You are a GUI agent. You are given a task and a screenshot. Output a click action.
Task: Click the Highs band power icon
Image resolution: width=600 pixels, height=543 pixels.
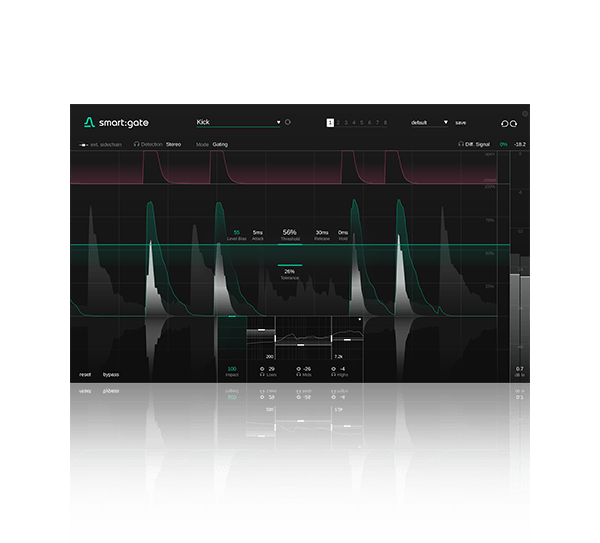(x=333, y=369)
